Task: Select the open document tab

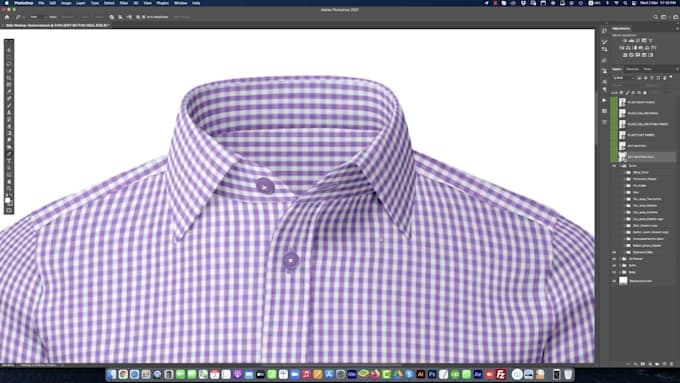Action: click(x=56, y=26)
